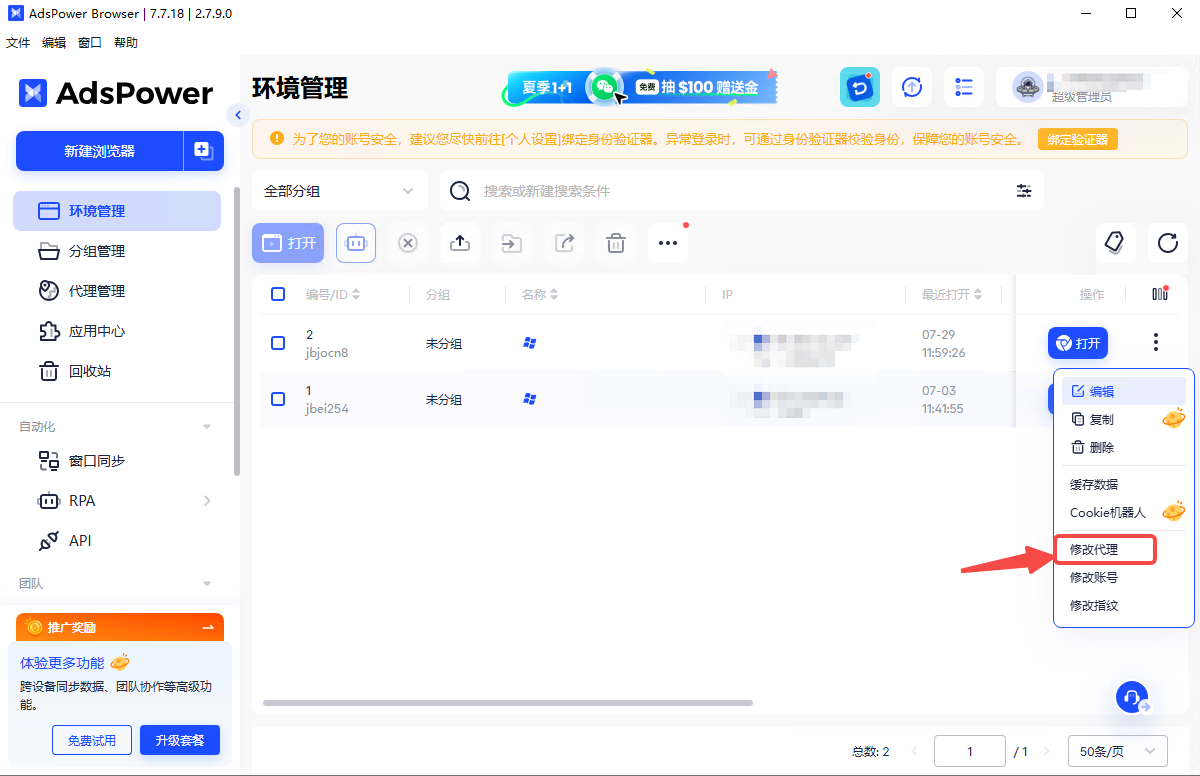Image resolution: width=1200 pixels, height=776 pixels.
Task: Expand the RPA sidebar submenu
Action: (x=207, y=501)
